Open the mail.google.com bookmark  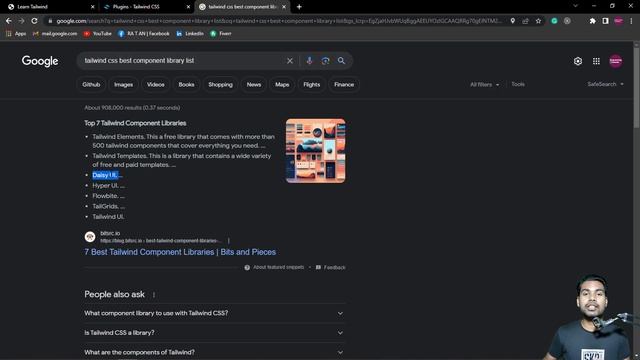point(55,33)
